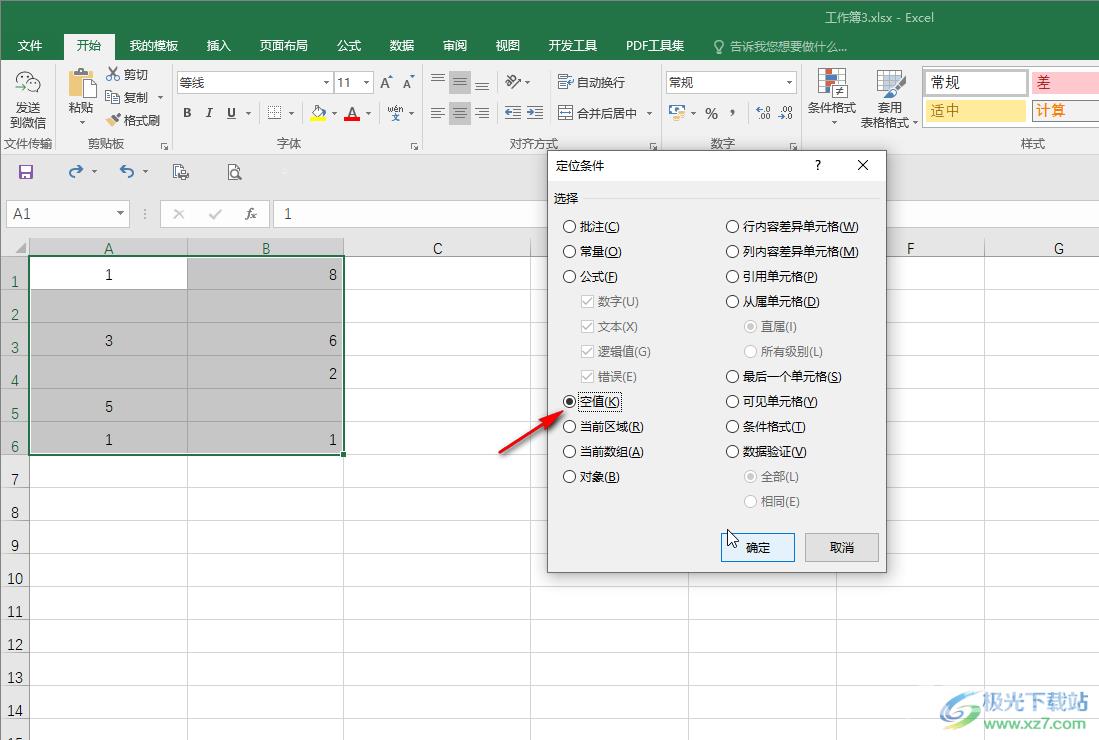Click the text orientation icon

click(513, 82)
